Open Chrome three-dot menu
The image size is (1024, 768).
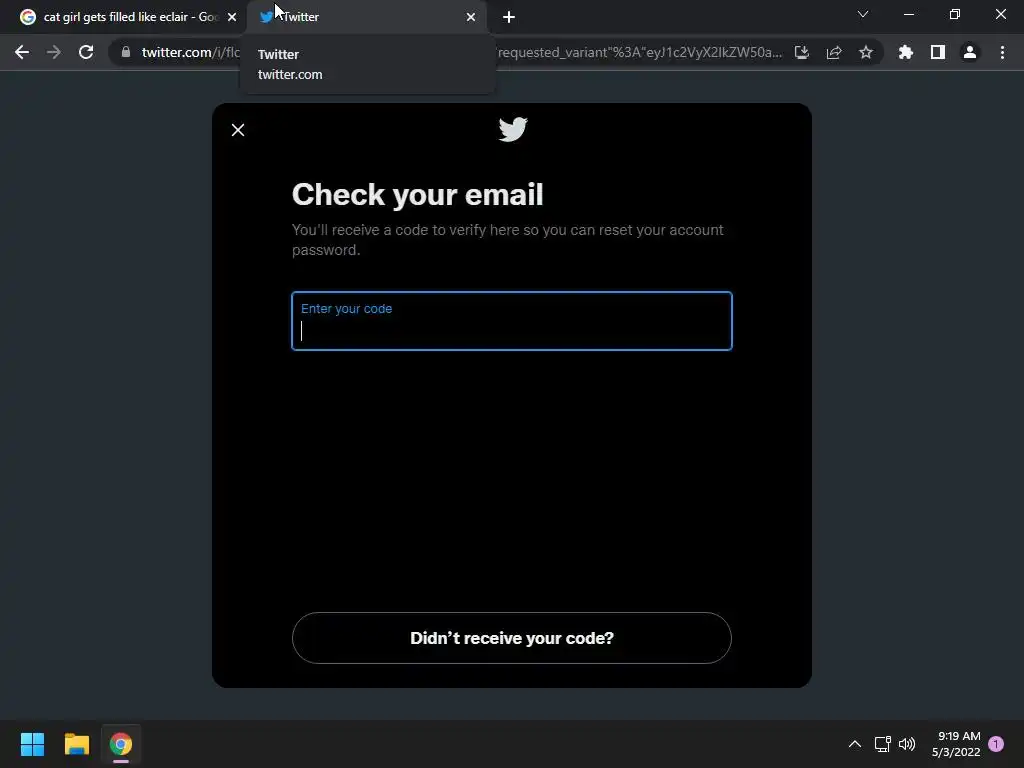point(1002,52)
